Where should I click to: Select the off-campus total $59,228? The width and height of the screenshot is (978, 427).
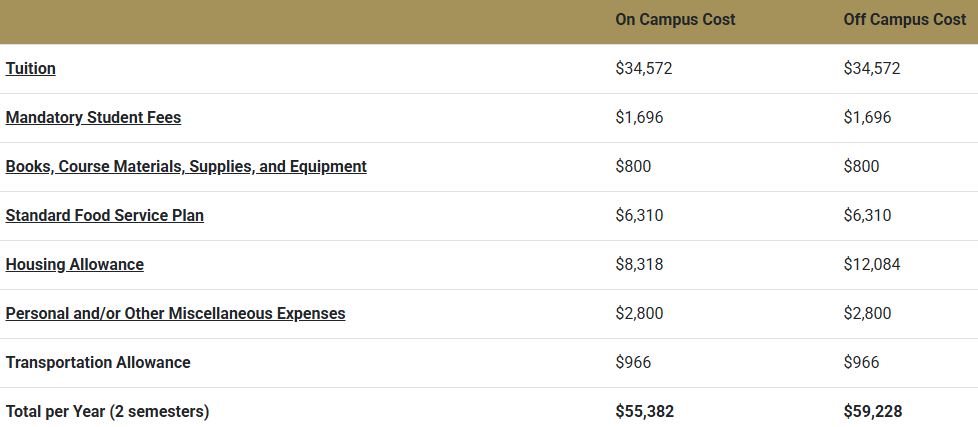coord(874,411)
